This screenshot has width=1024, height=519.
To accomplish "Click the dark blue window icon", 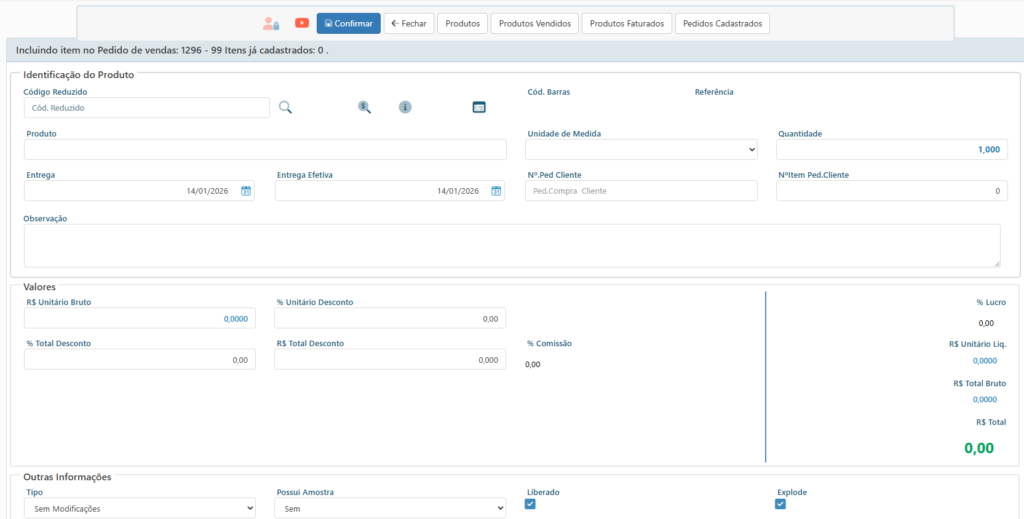I will click(x=479, y=107).
